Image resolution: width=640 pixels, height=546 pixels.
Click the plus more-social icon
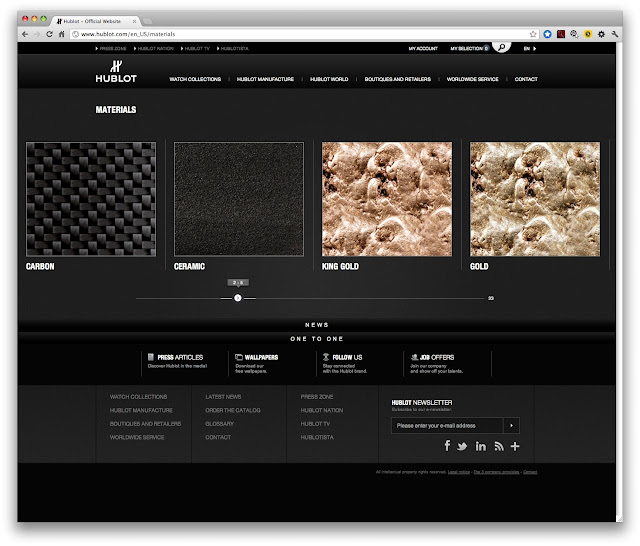(515, 446)
